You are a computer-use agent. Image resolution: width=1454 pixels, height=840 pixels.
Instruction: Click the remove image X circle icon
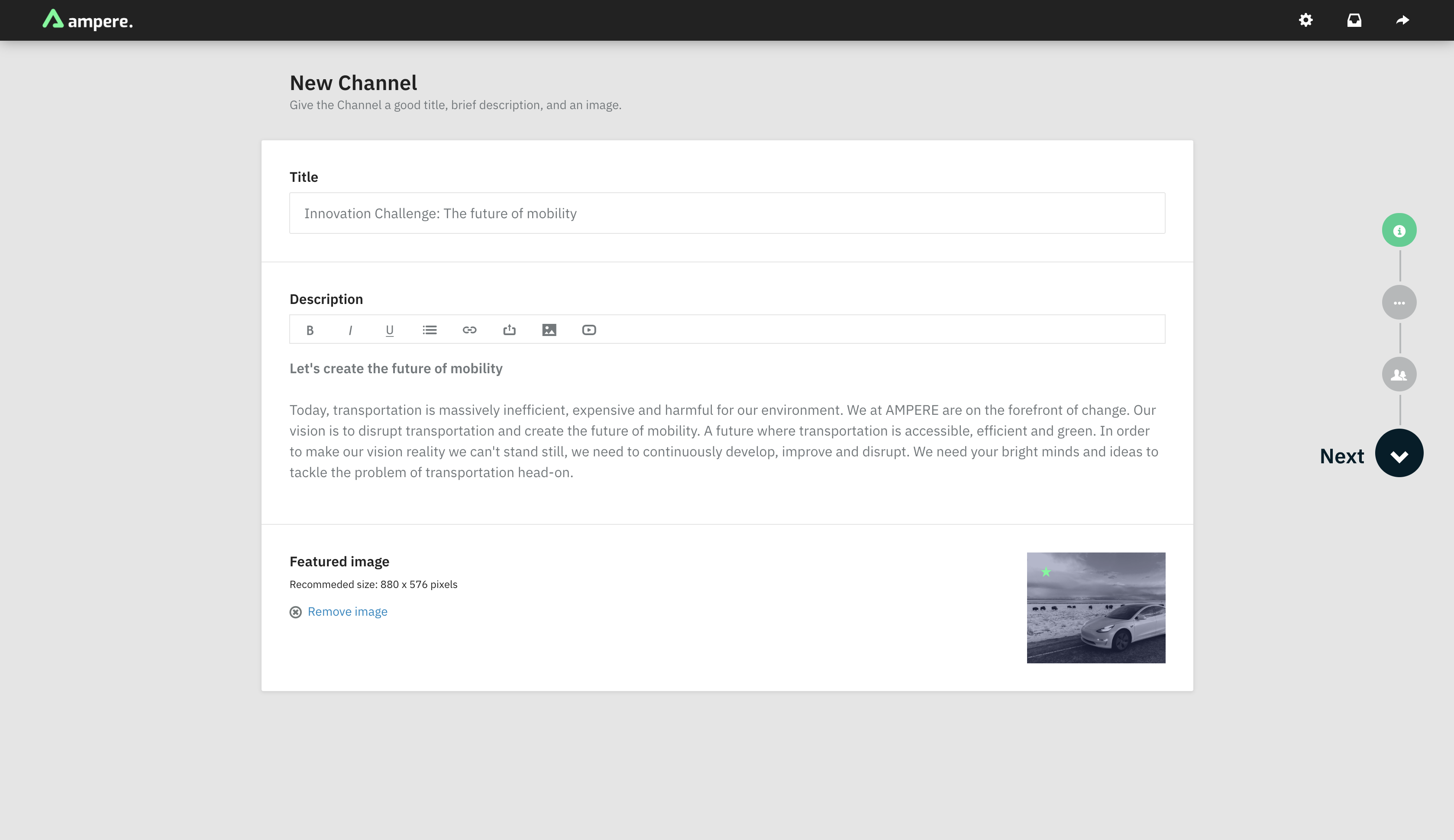295,612
